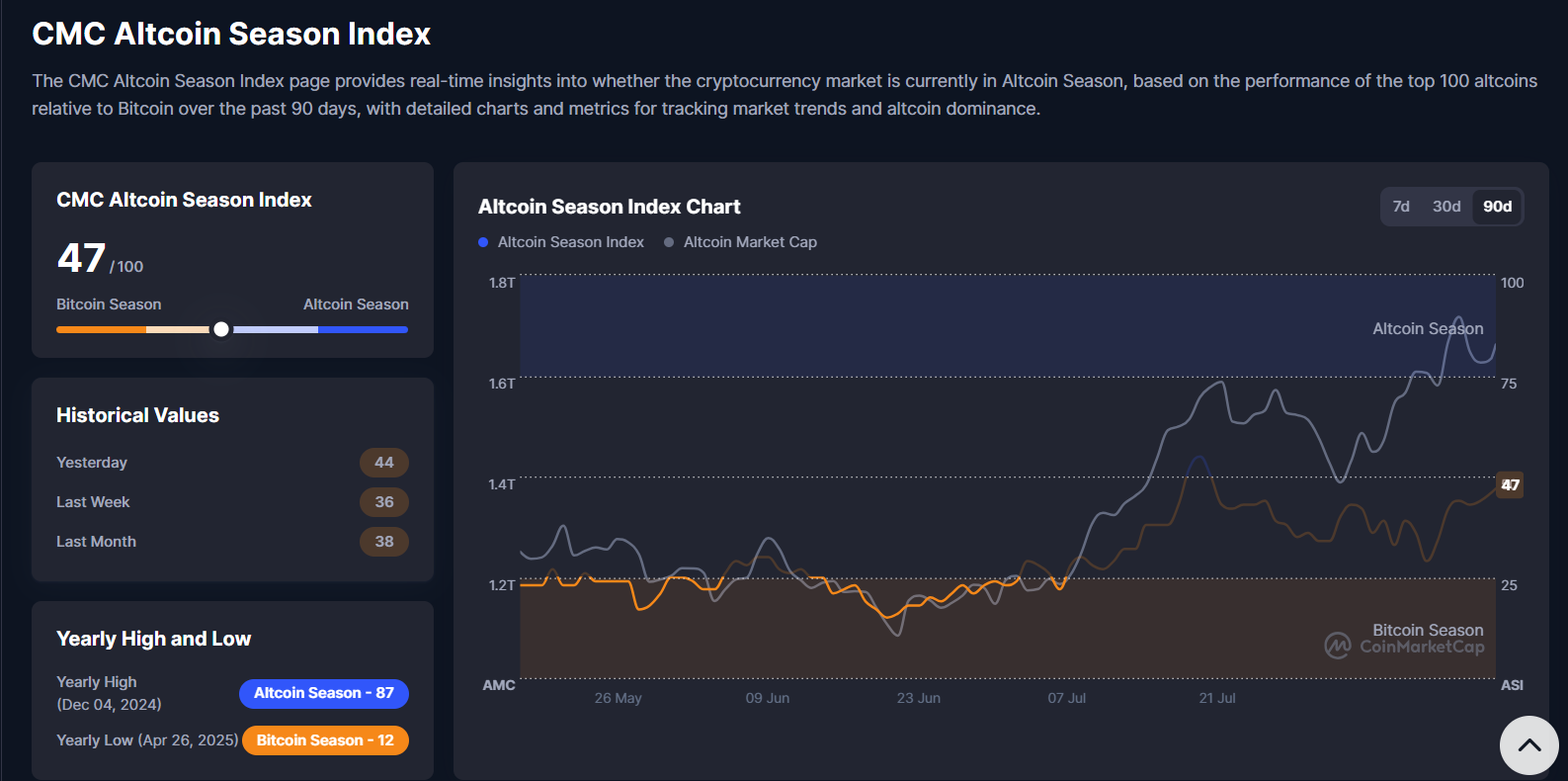Click the 1.8T axis label
Image resolution: width=1568 pixels, height=781 pixels.
502,283
